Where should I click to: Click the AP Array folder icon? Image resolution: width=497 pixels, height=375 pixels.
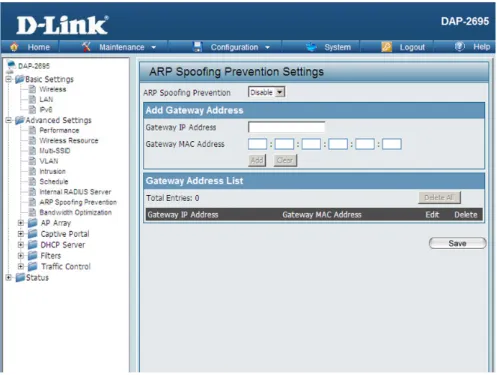point(33,223)
